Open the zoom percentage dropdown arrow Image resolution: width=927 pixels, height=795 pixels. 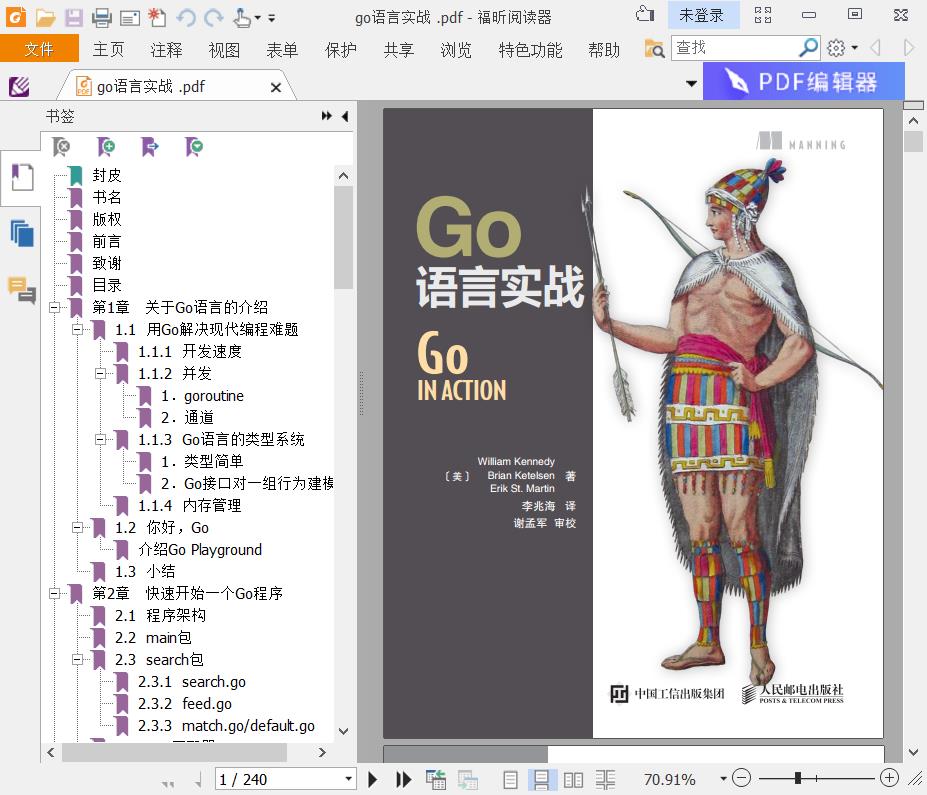point(723,779)
